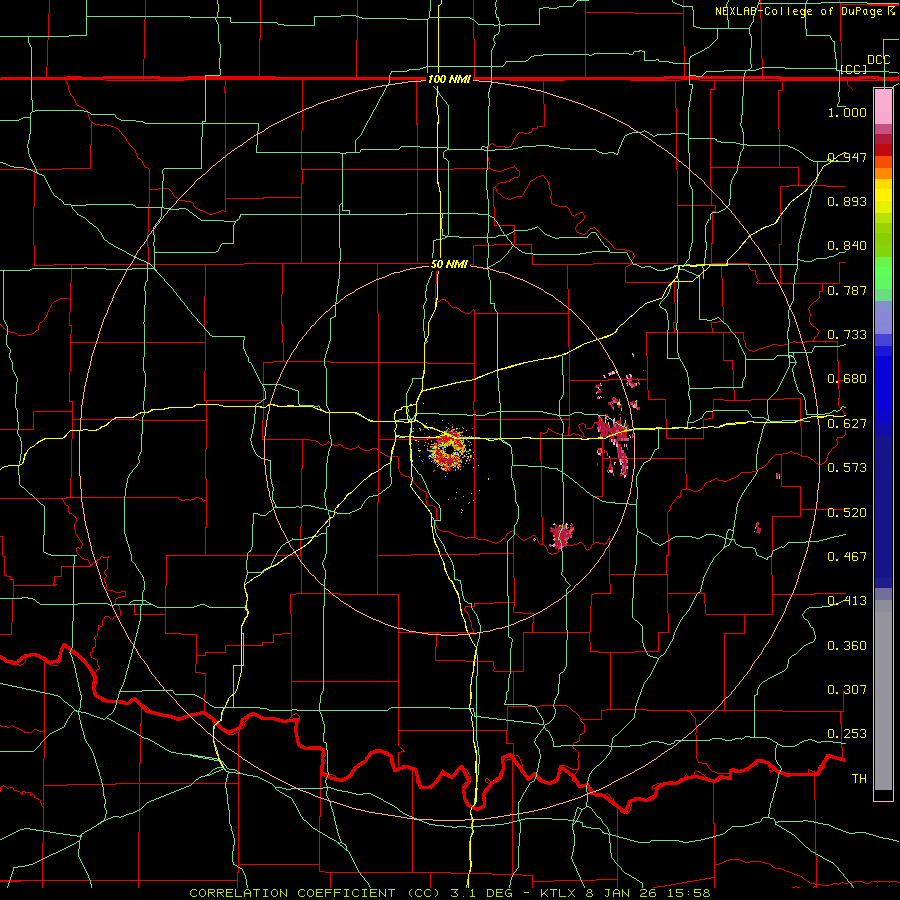Click the 0.787 value on color scale
Screen dimensions: 900x900
pos(847,290)
